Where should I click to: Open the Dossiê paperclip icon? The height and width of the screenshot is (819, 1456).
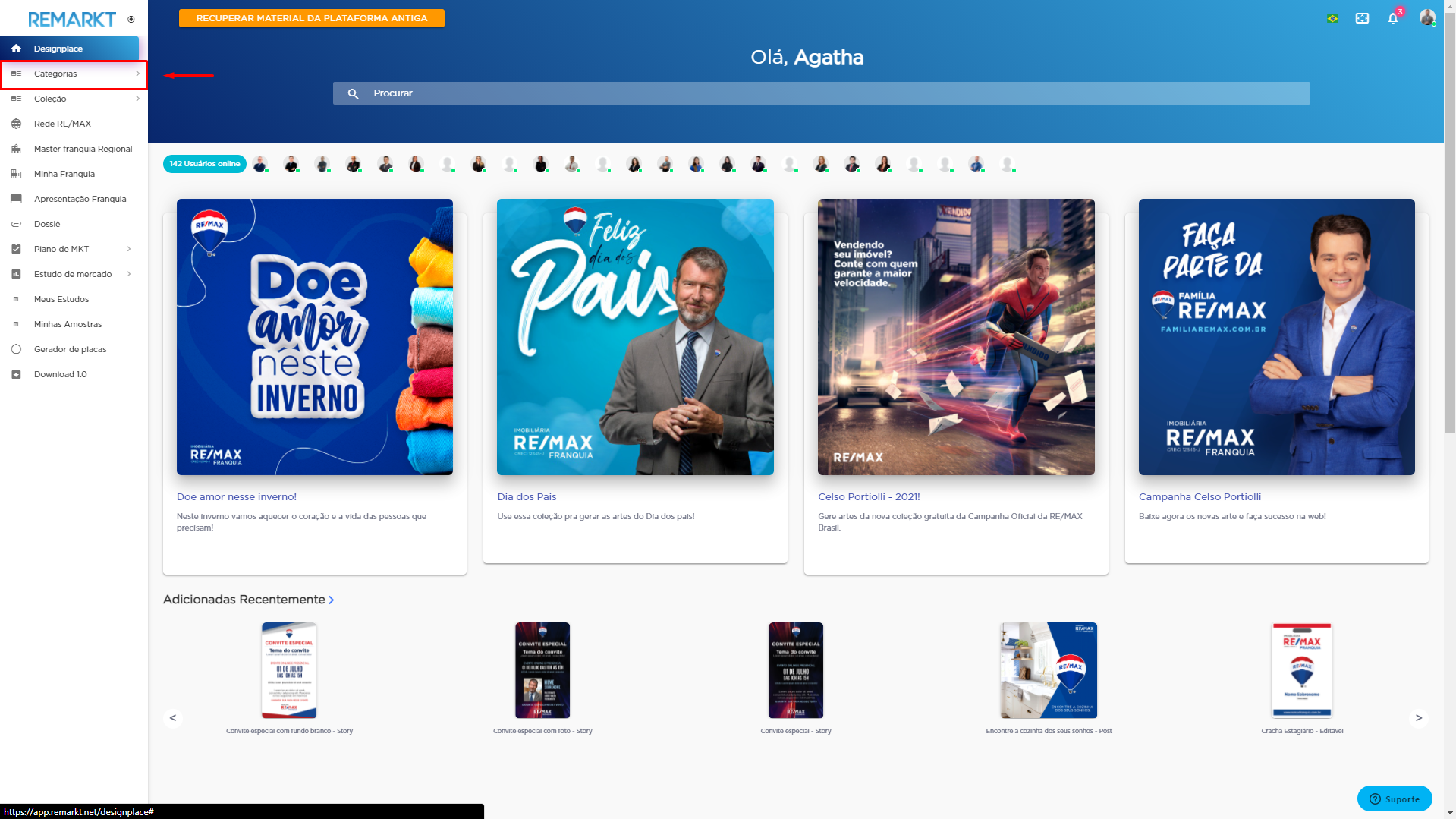click(x=17, y=224)
